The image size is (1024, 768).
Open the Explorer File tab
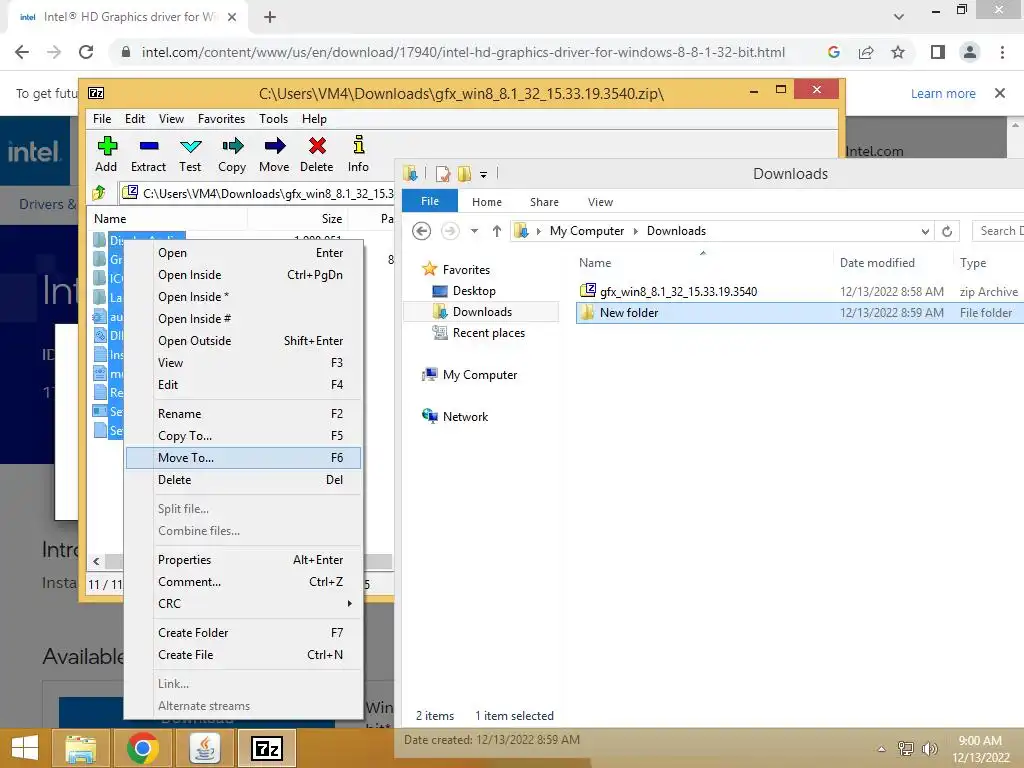(x=430, y=201)
